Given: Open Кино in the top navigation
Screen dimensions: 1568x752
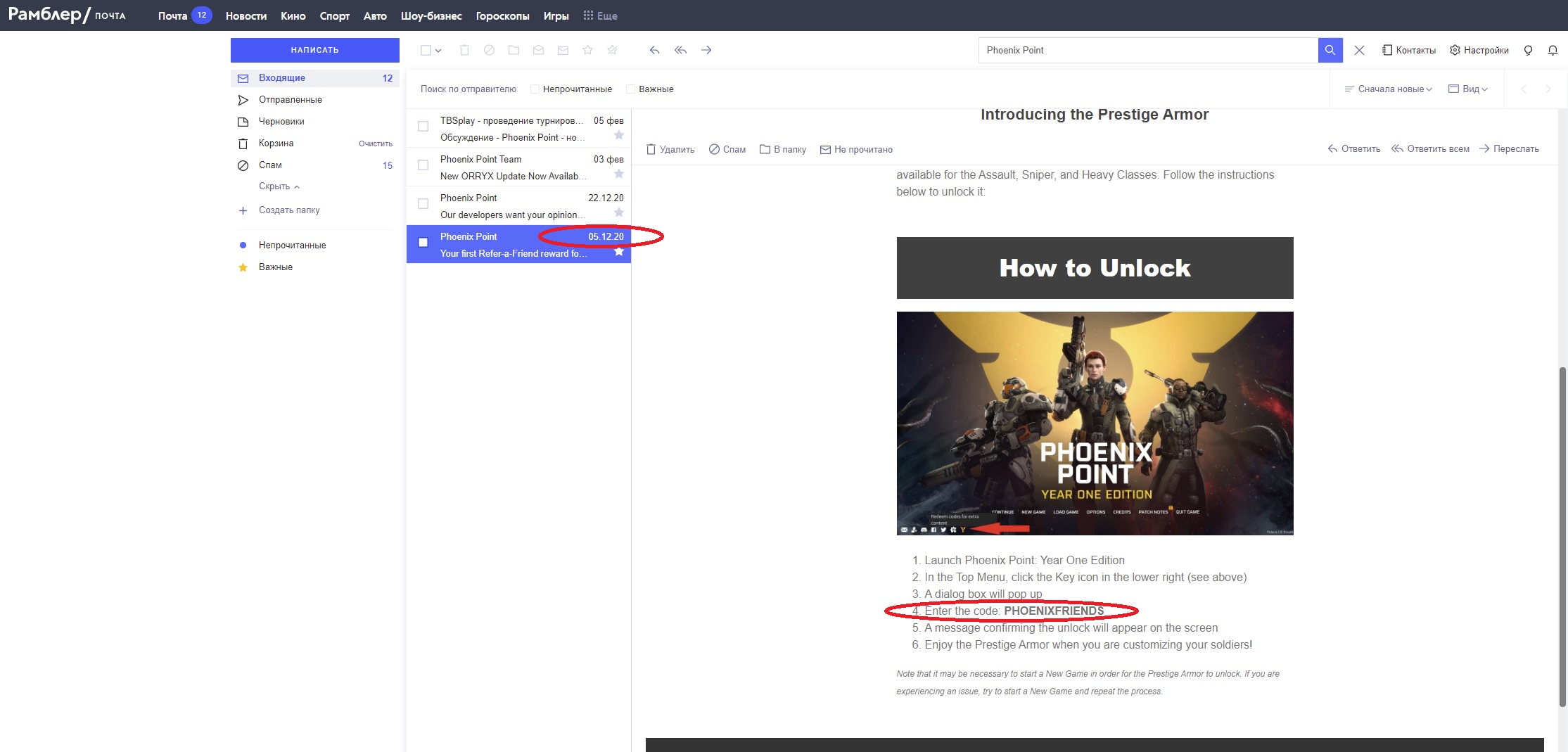Looking at the screenshot, I should click(x=293, y=15).
